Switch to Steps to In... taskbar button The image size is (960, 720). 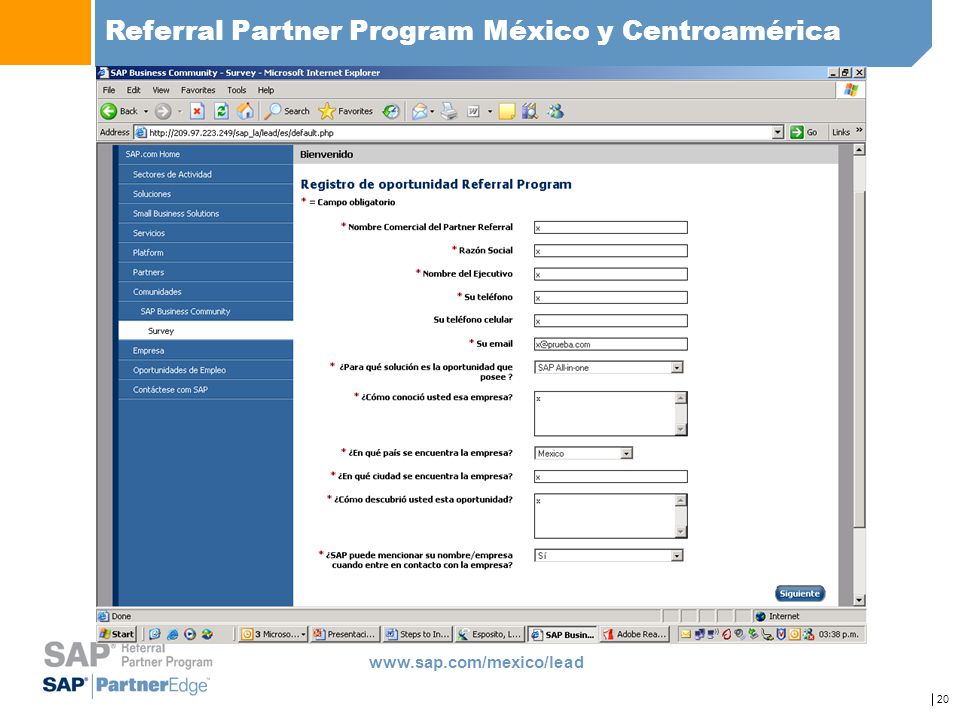[417, 634]
